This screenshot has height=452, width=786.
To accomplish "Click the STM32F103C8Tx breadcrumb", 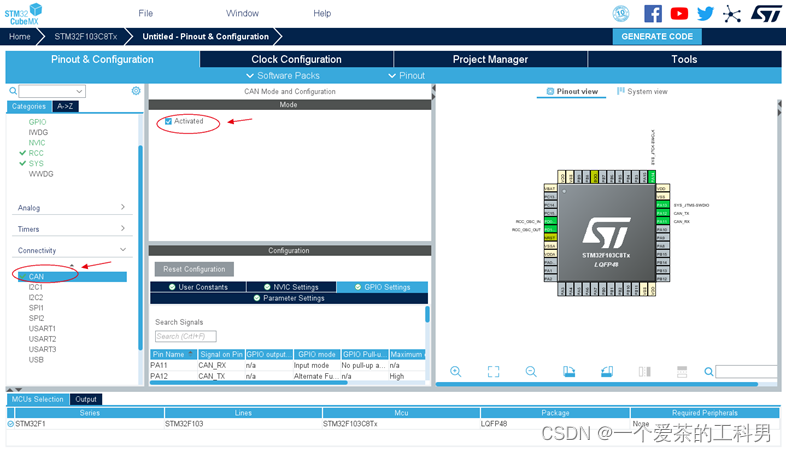I will 86,37.
